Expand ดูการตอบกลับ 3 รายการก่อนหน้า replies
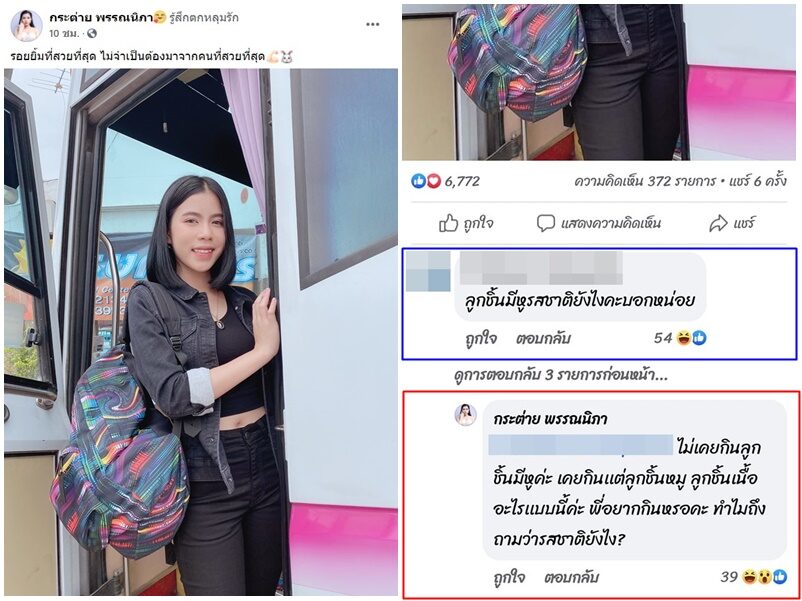This screenshot has height=601, width=802. click(560, 375)
